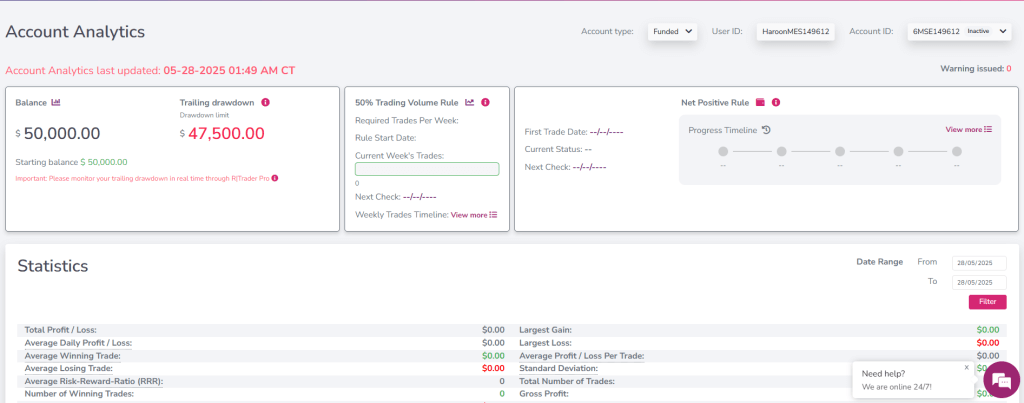Click View more in Weekly Trades Timeline
The image size is (1024, 403).
click(474, 215)
